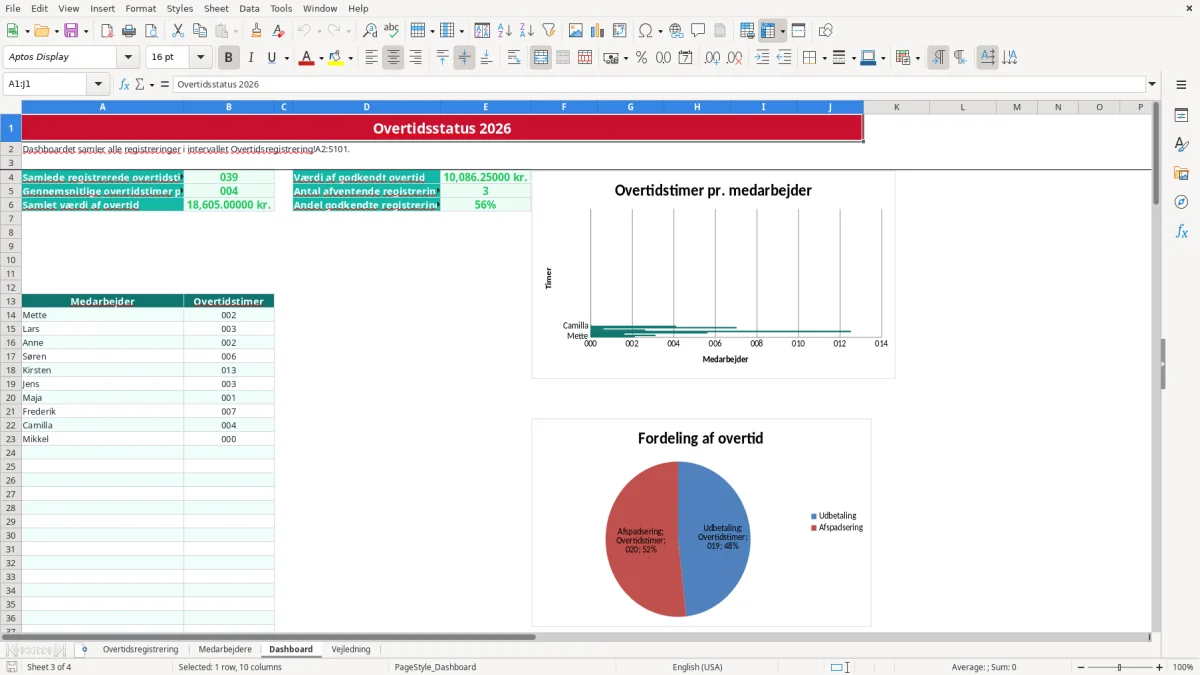Viewport: 1200px width, 675px height.
Task: Click the Insert Hyperlink icon
Action: (x=676, y=31)
